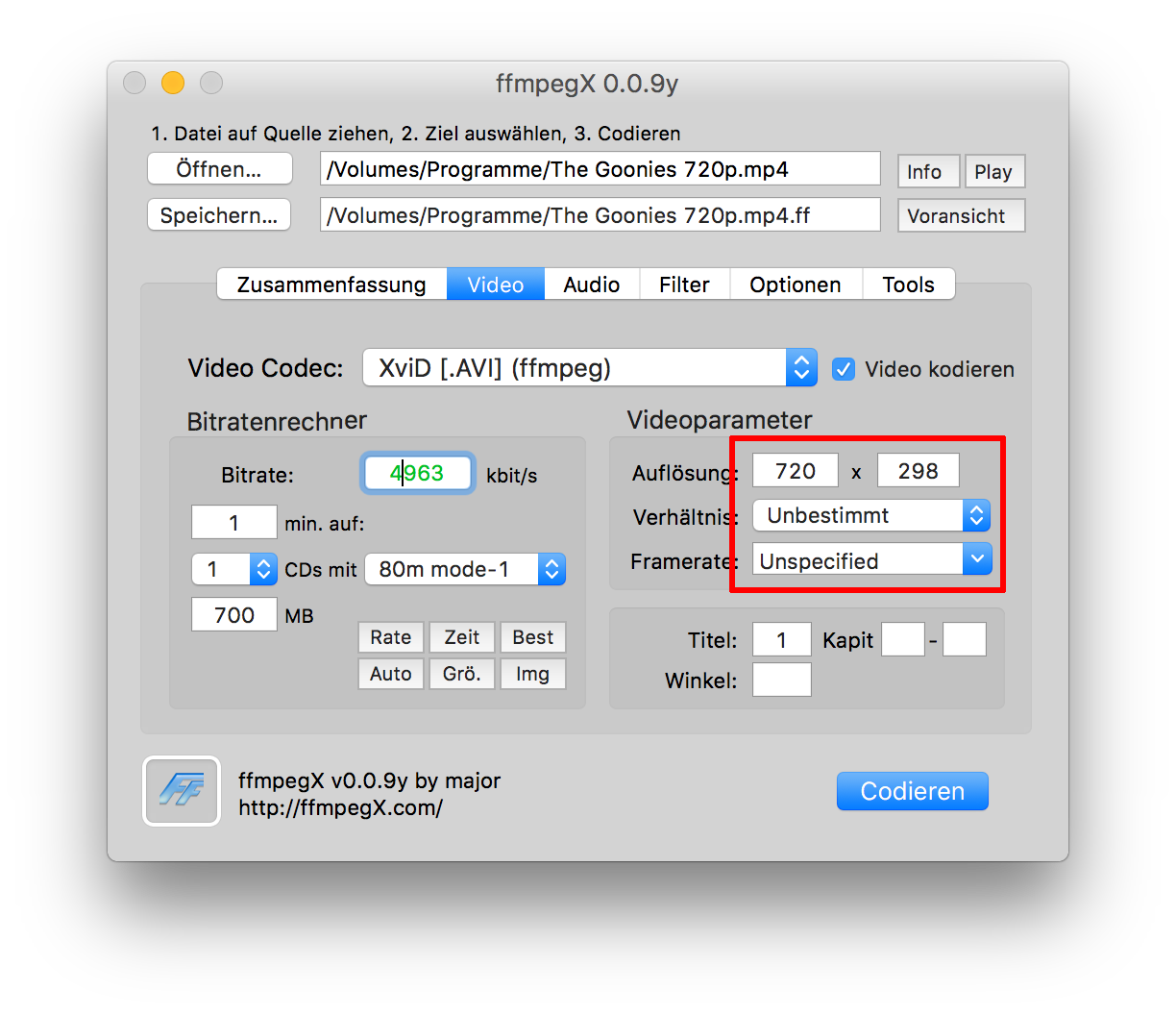Go to the Optionen tab
This screenshot has width=1176, height=1015.
[796, 285]
